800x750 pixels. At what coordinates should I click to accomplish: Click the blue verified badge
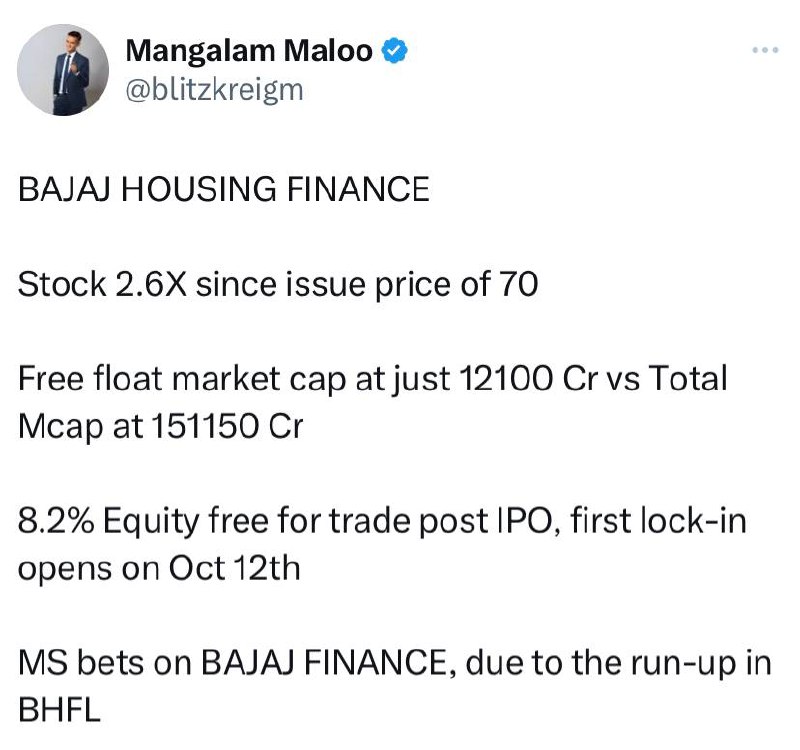pos(394,51)
